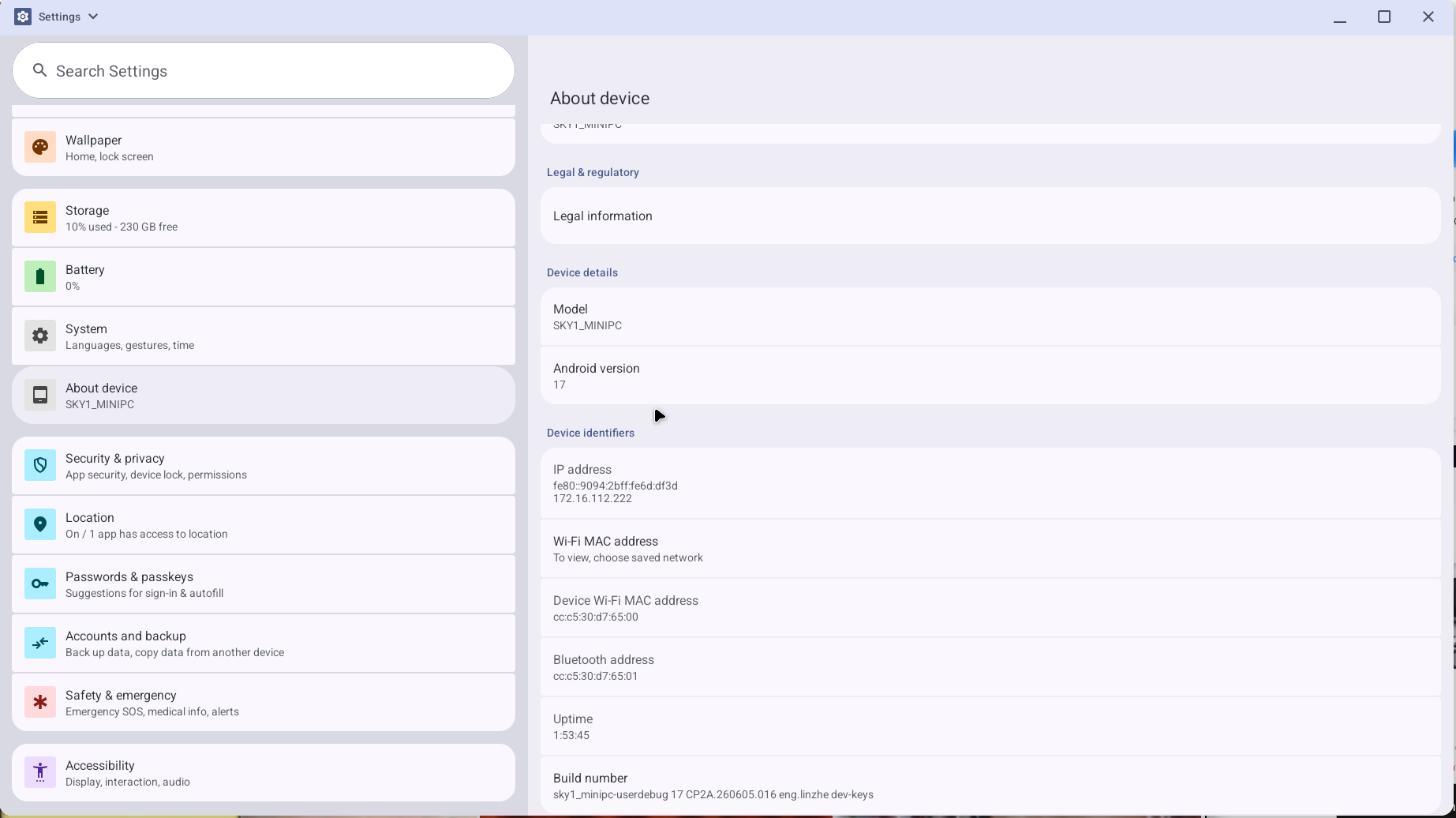Viewport: 1456px width, 818px height.
Task: Click the System gear icon
Action: (40, 336)
